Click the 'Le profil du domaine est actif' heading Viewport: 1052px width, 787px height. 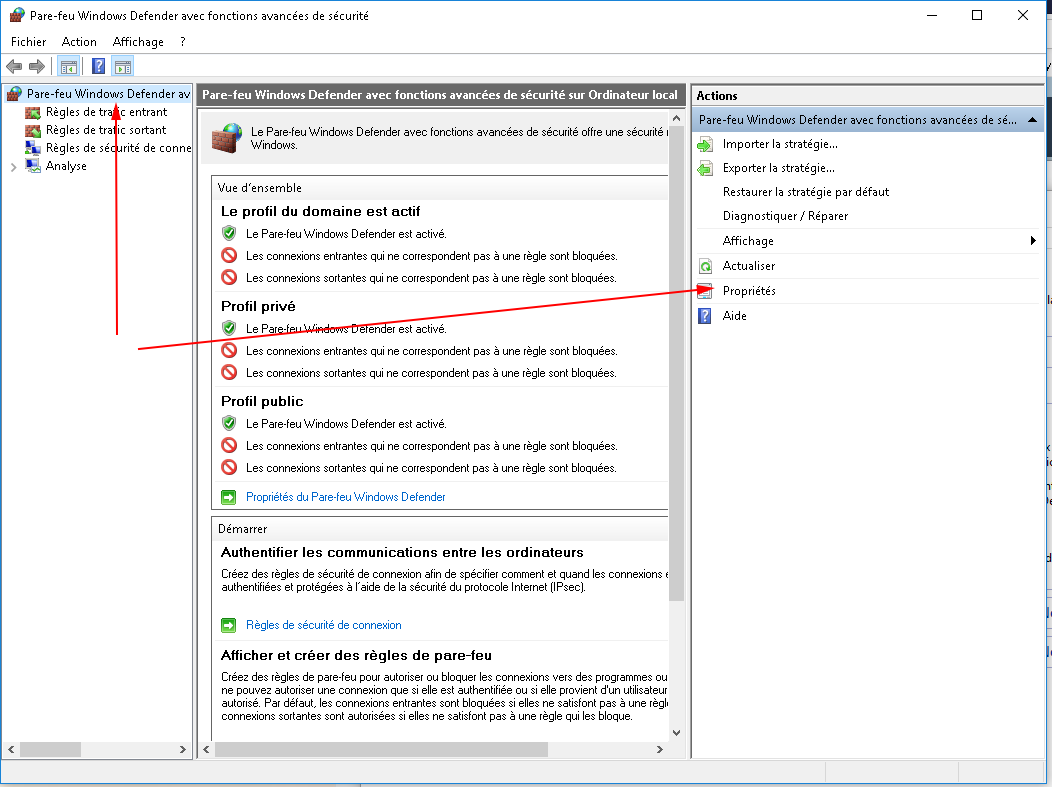[321, 211]
